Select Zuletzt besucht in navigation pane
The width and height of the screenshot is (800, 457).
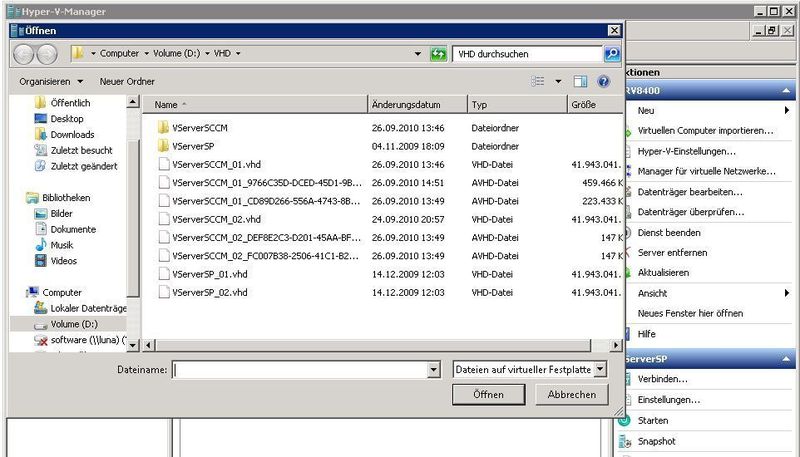(x=82, y=150)
